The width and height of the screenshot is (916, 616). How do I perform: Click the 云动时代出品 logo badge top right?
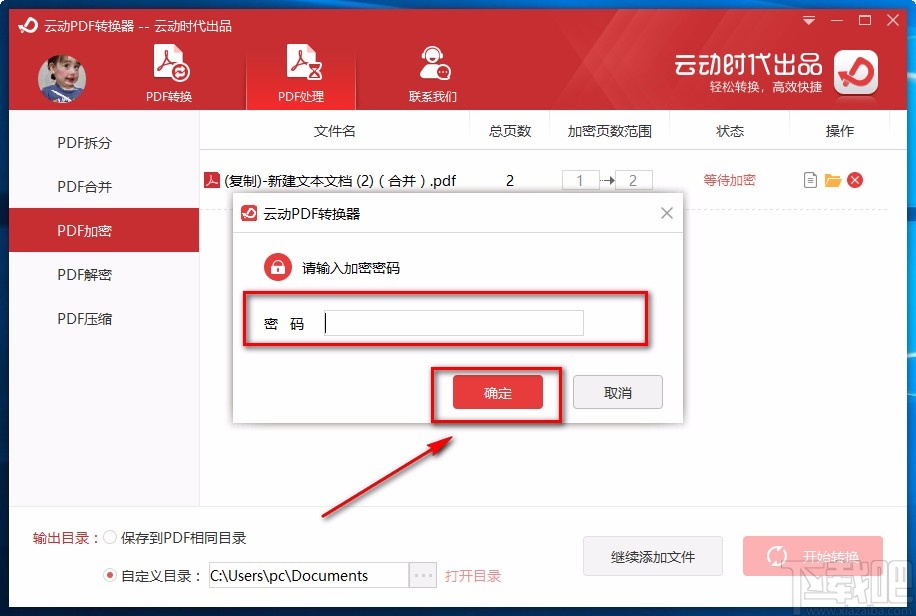[856, 73]
